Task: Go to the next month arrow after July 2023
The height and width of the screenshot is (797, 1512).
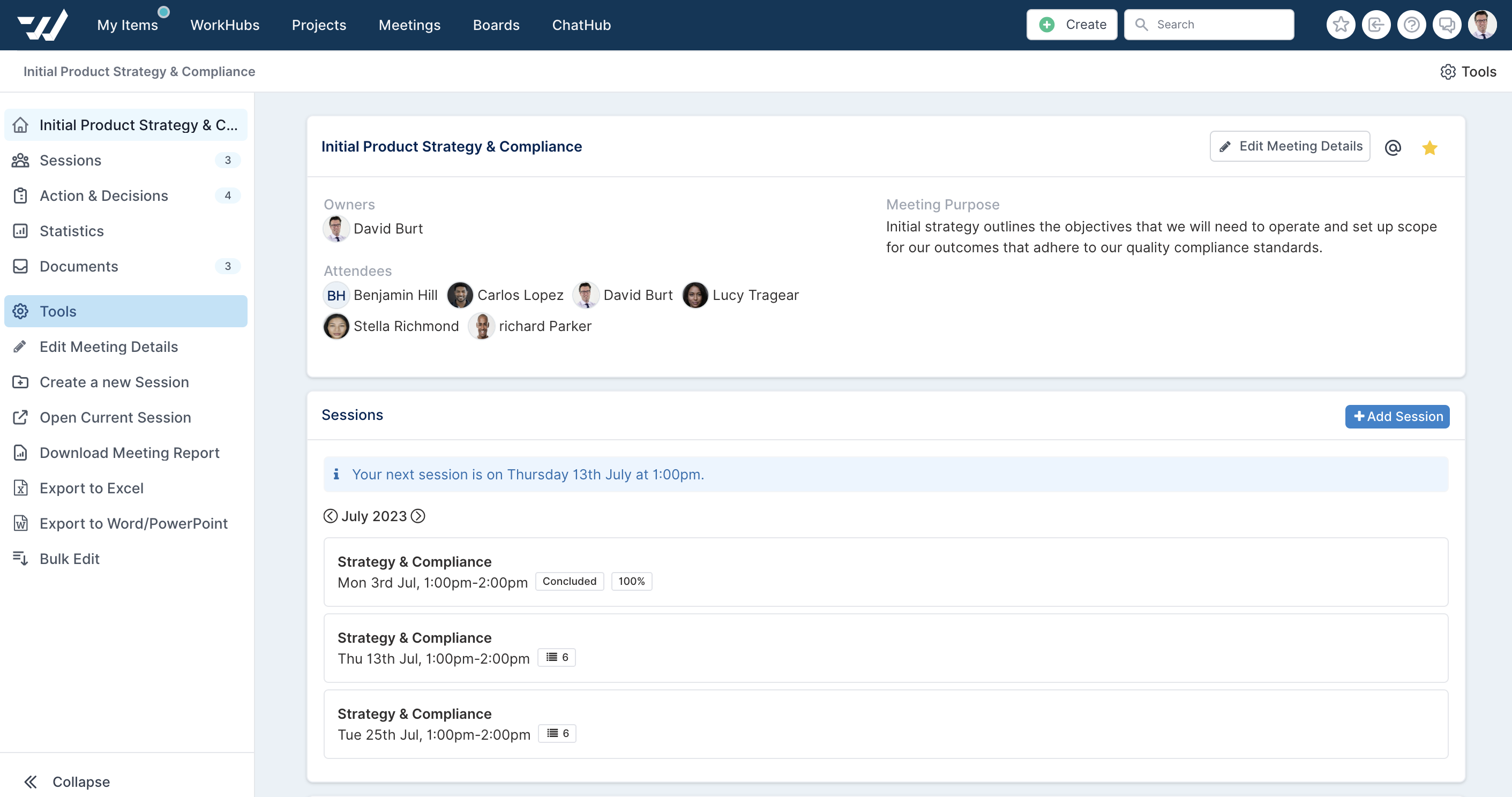Action: click(x=418, y=516)
